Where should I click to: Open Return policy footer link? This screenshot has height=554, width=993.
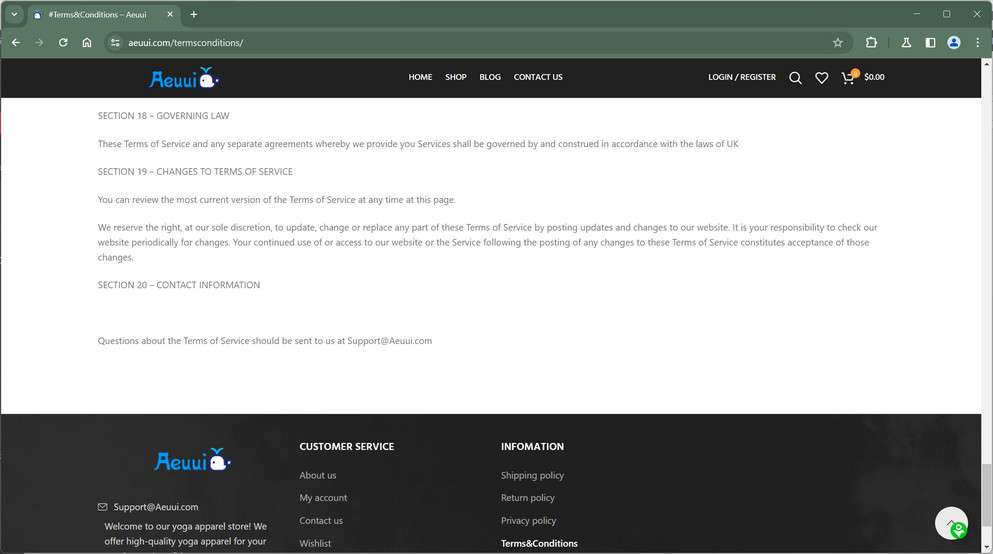pos(528,498)
